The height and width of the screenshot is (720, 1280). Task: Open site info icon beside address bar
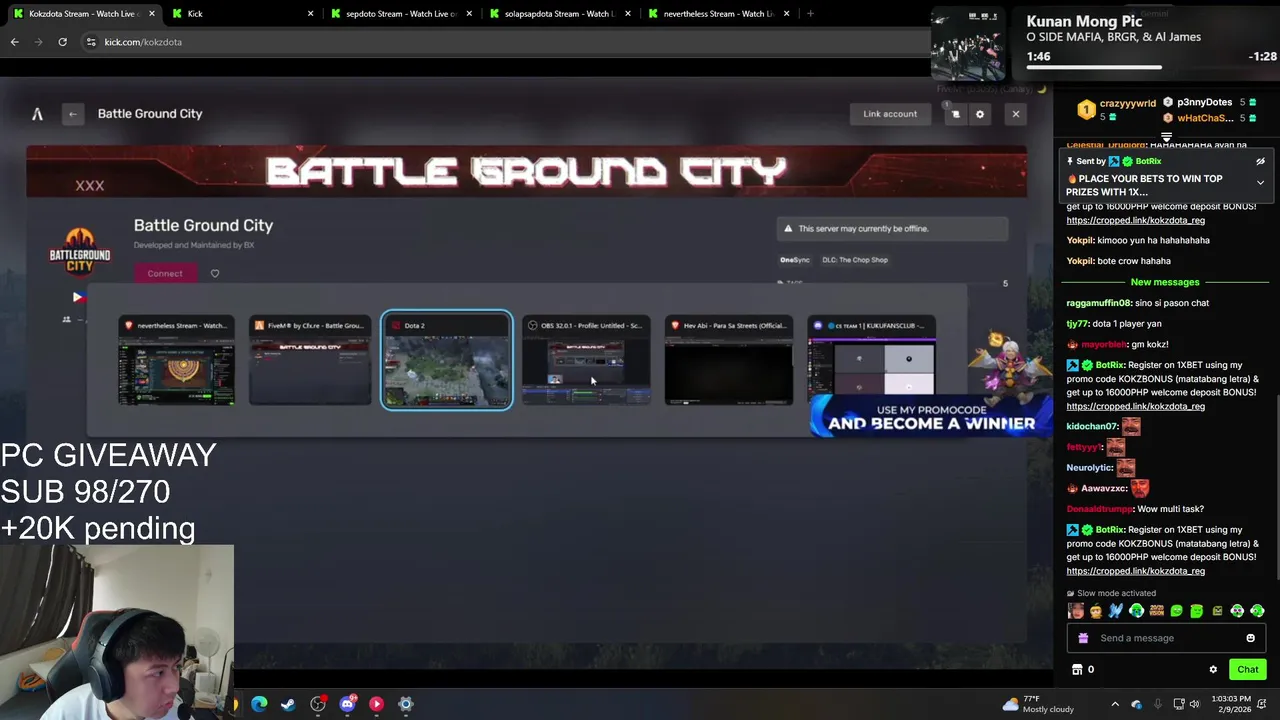[90, 42]
